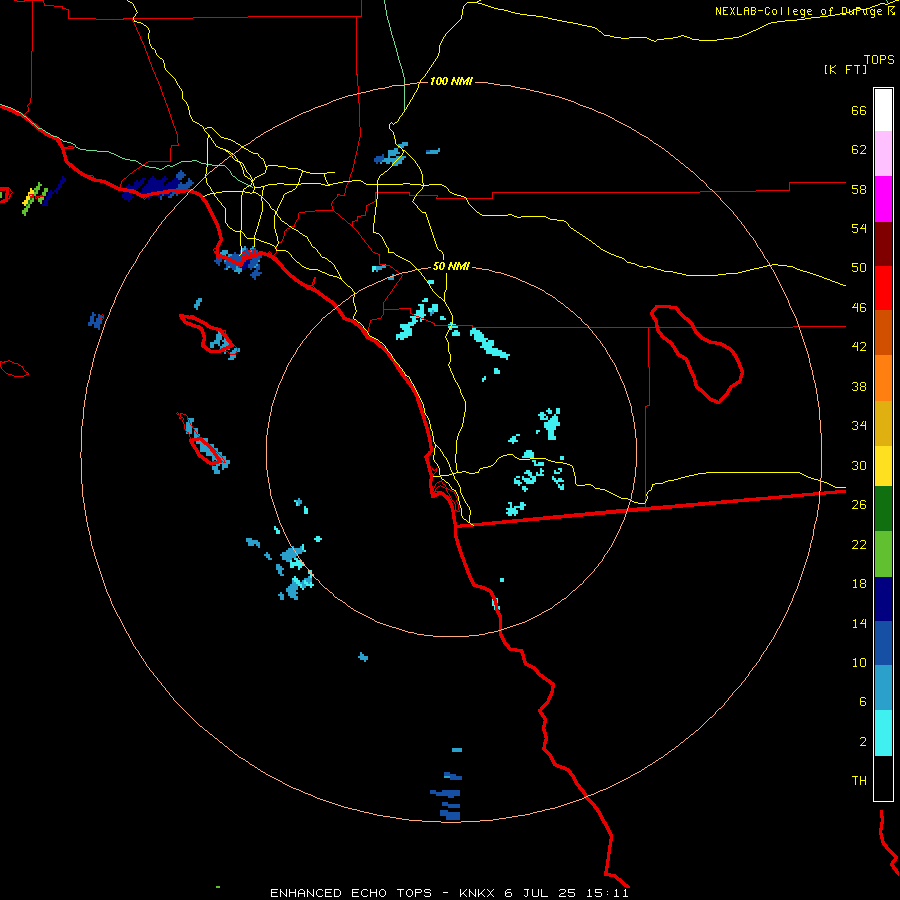This screenshot has height=900, width=900.
Task: Click the 58 legend scale value
Action: [x=859, y=189]
